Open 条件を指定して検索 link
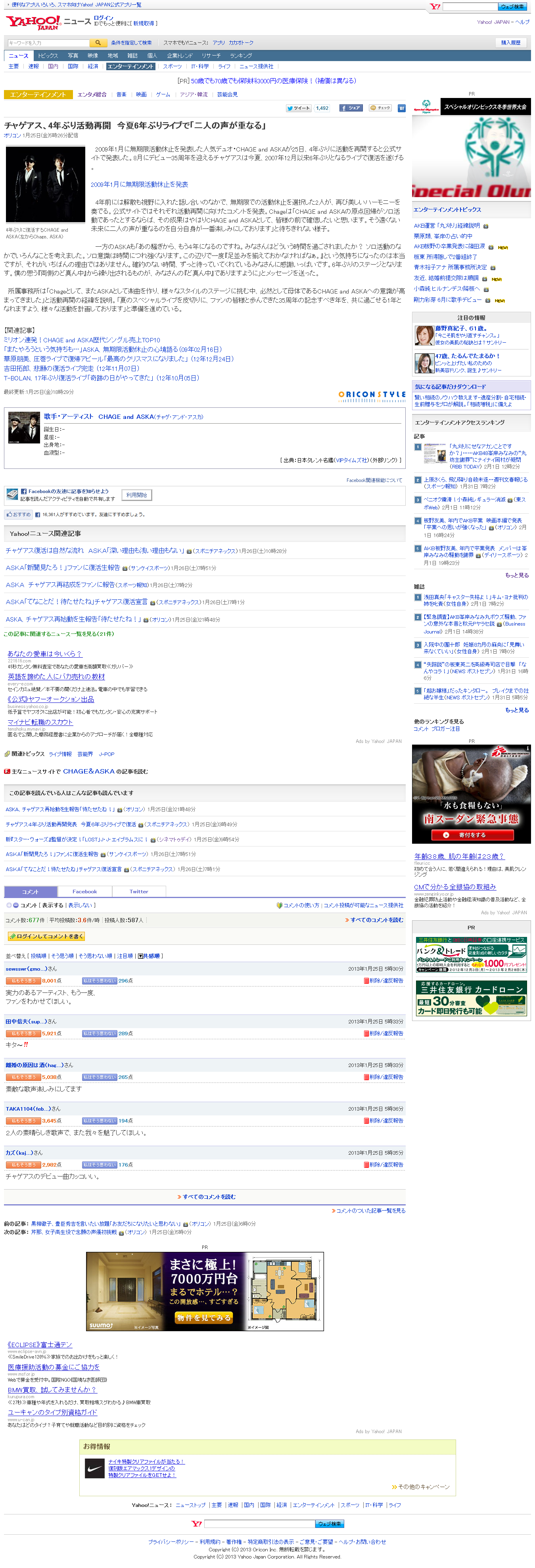Image resolution: width=535 pixels, height=1568 pixels. coord(131,42)
